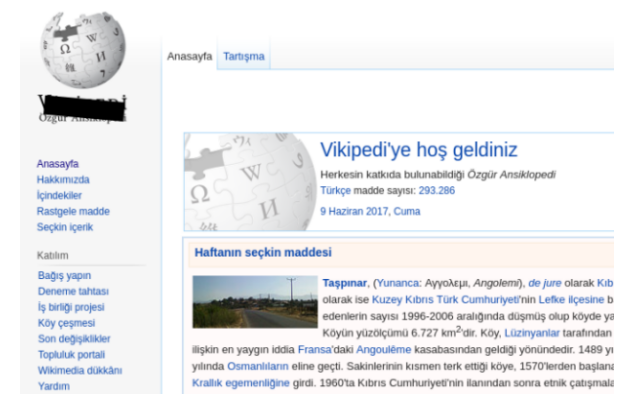Open the 293.286 article count link

pos(437,191)
